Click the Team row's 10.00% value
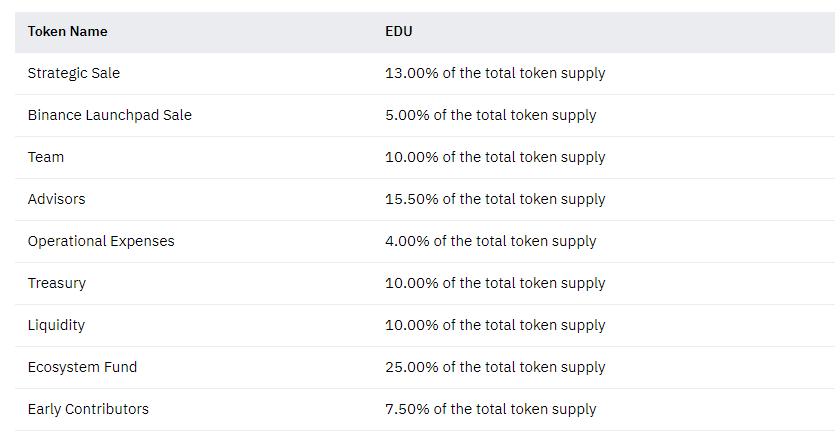The width and height of the screenshot is (840, 447). click(x=495, y=157)
